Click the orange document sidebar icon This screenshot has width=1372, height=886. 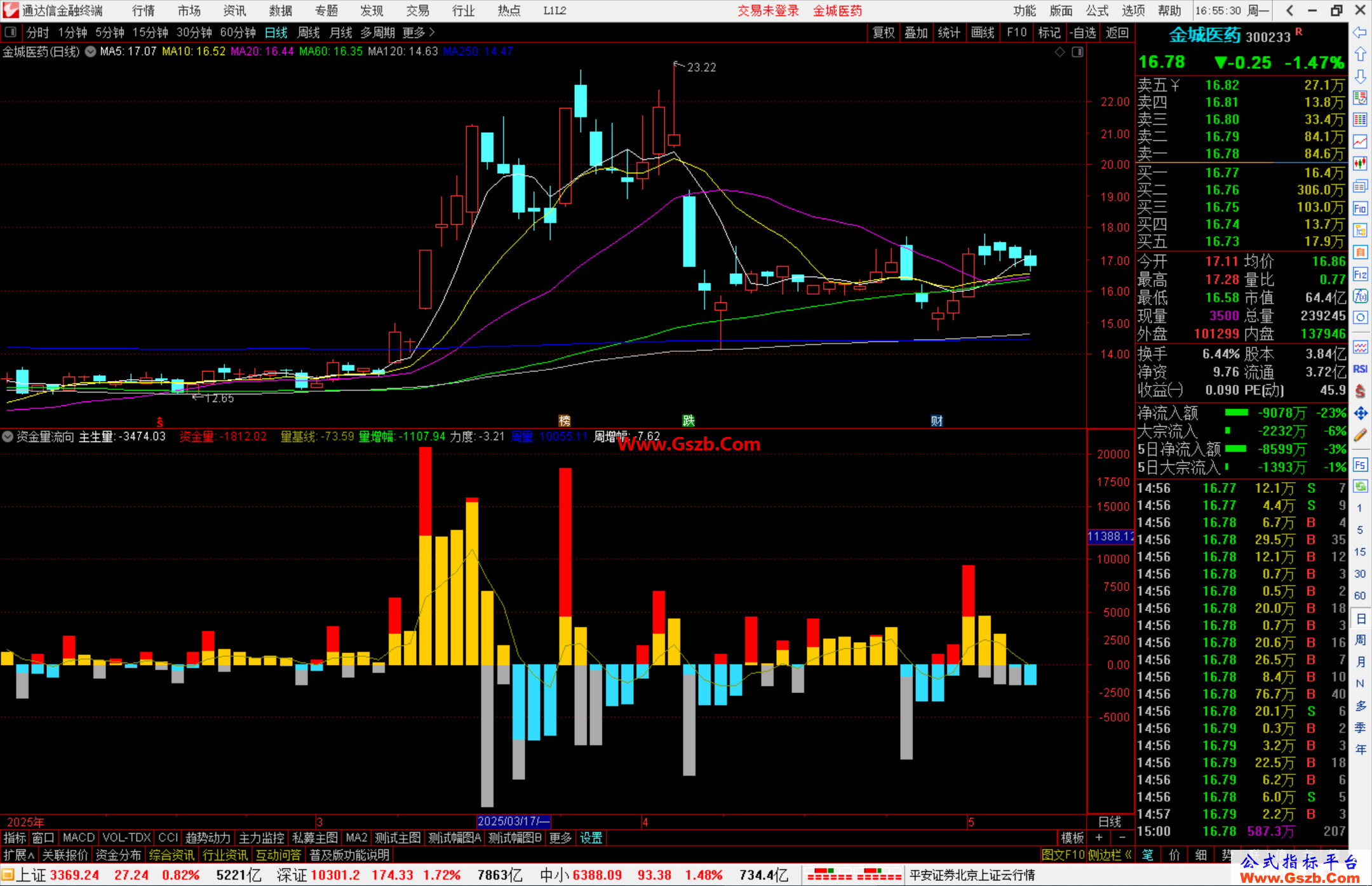[1360, 252]
